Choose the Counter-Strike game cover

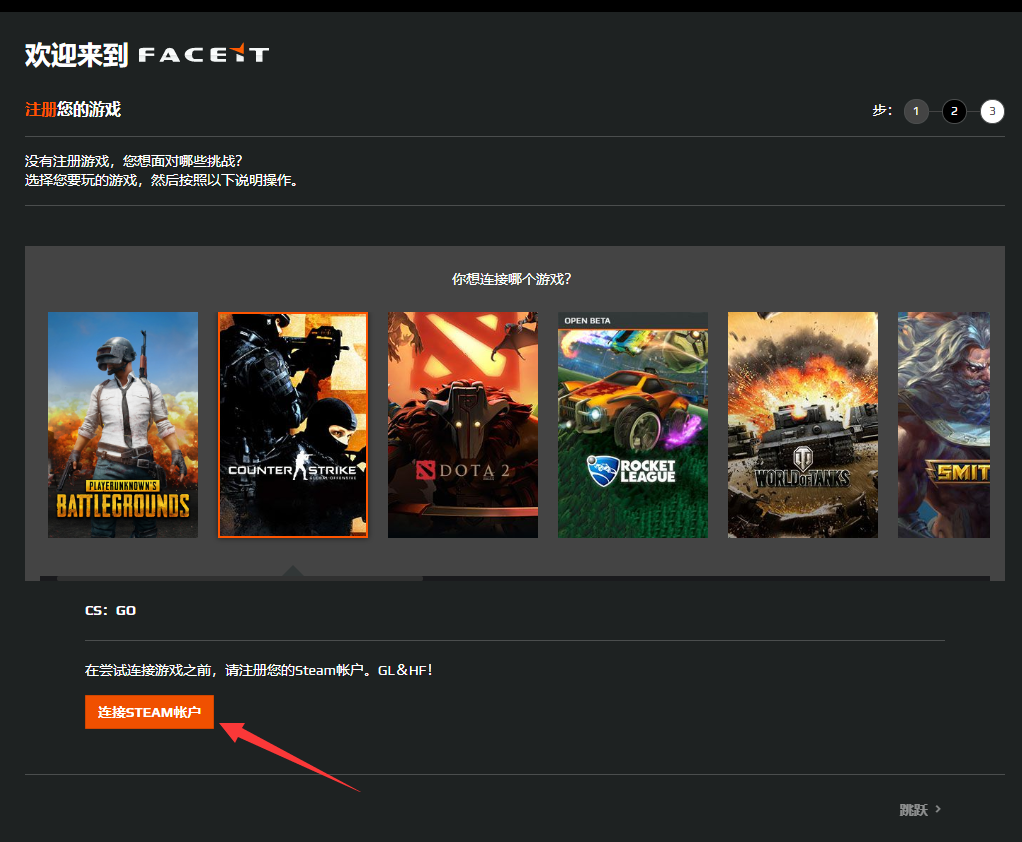293,425
